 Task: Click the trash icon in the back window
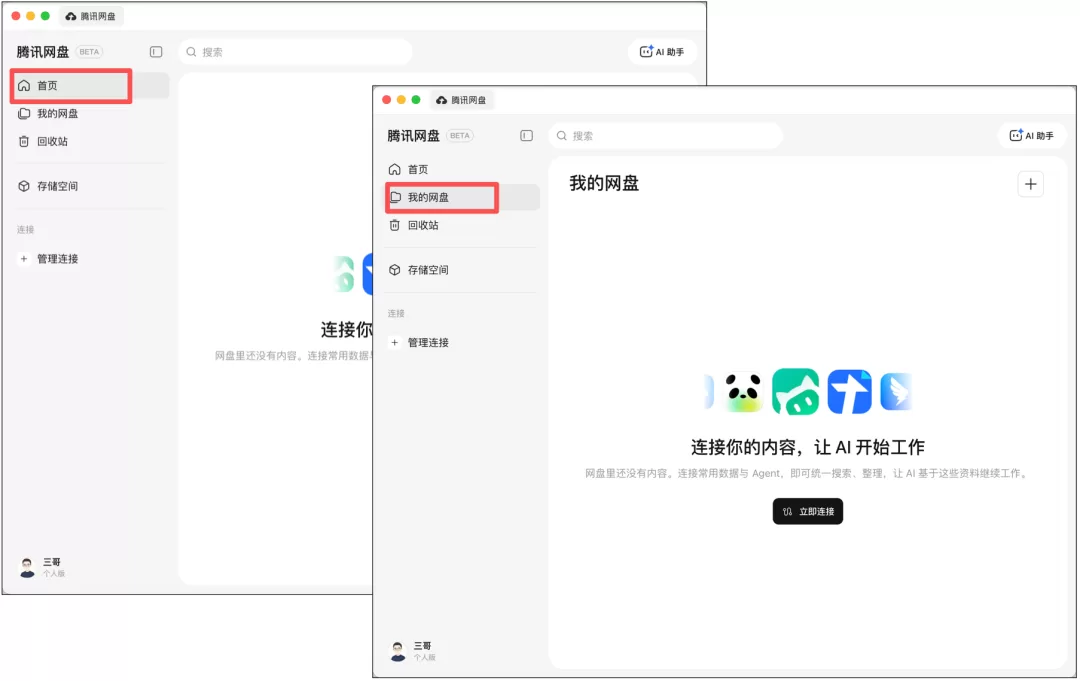[24, 141]
